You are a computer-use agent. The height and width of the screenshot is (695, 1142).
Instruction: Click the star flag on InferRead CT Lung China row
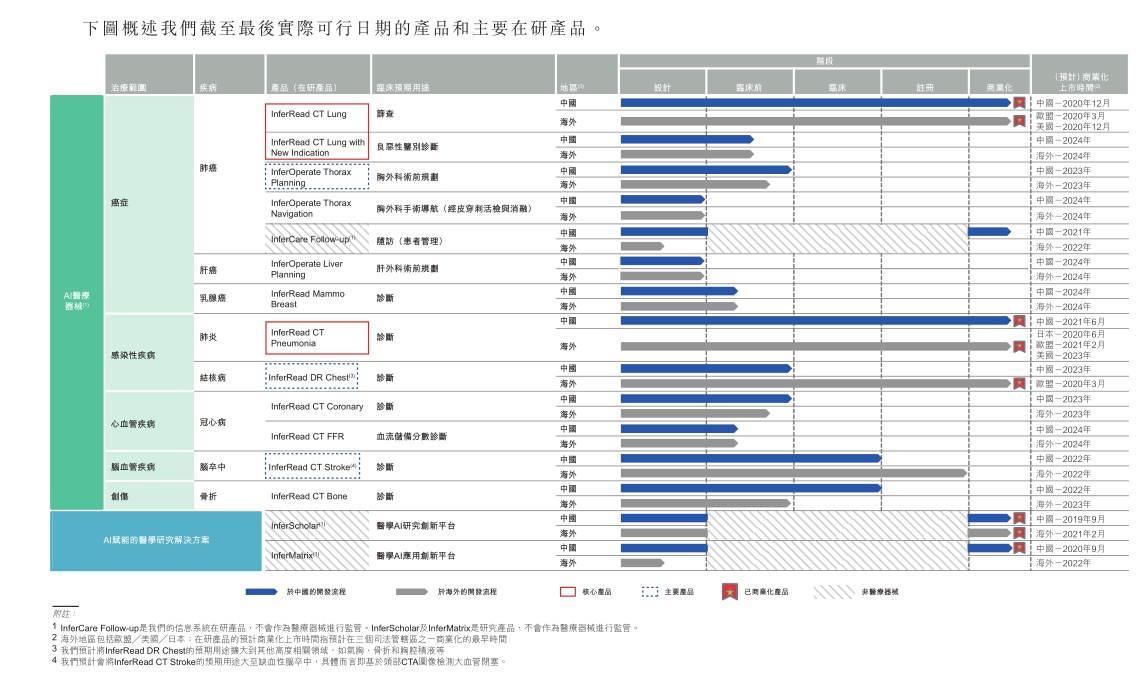tap(1019, 103)
